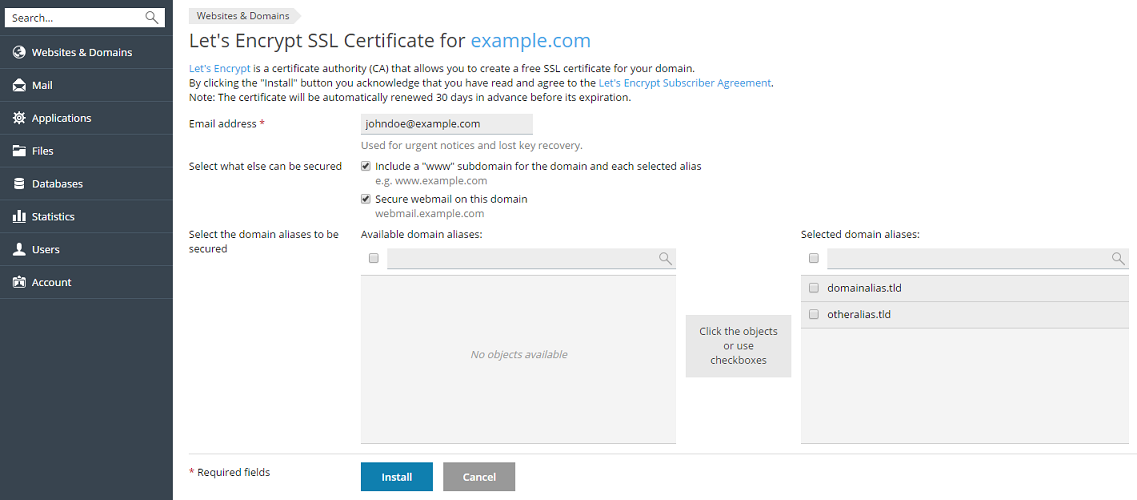This screenshot has width=1137, height=500.
Task: Click the Statistics bar chart icon
Action: [19, 217]
